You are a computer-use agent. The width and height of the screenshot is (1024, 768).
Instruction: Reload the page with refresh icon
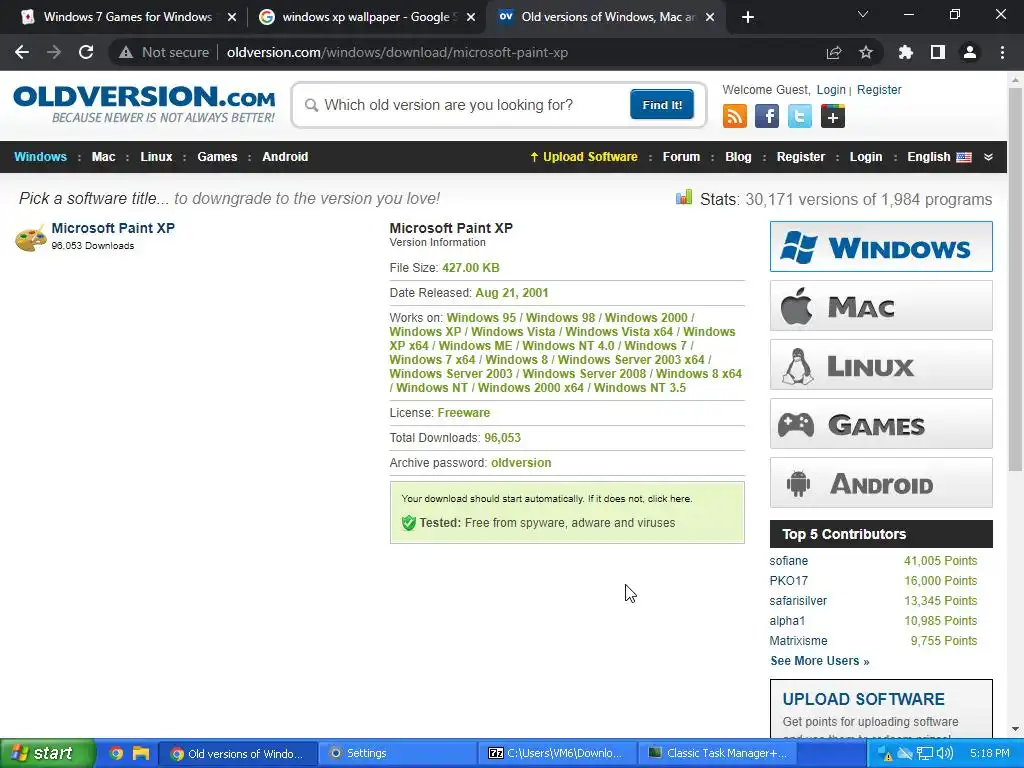click(86, 52)
